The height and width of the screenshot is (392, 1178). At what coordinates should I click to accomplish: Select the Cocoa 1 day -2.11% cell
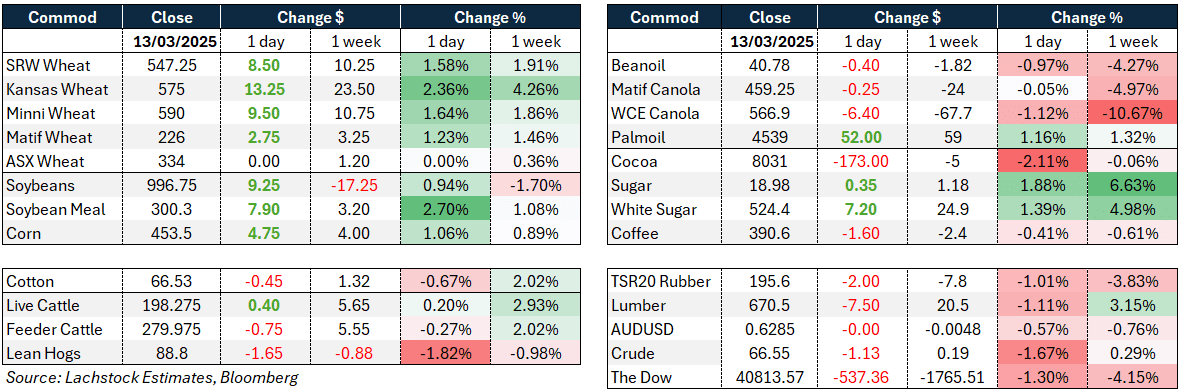click(1045, 161)
